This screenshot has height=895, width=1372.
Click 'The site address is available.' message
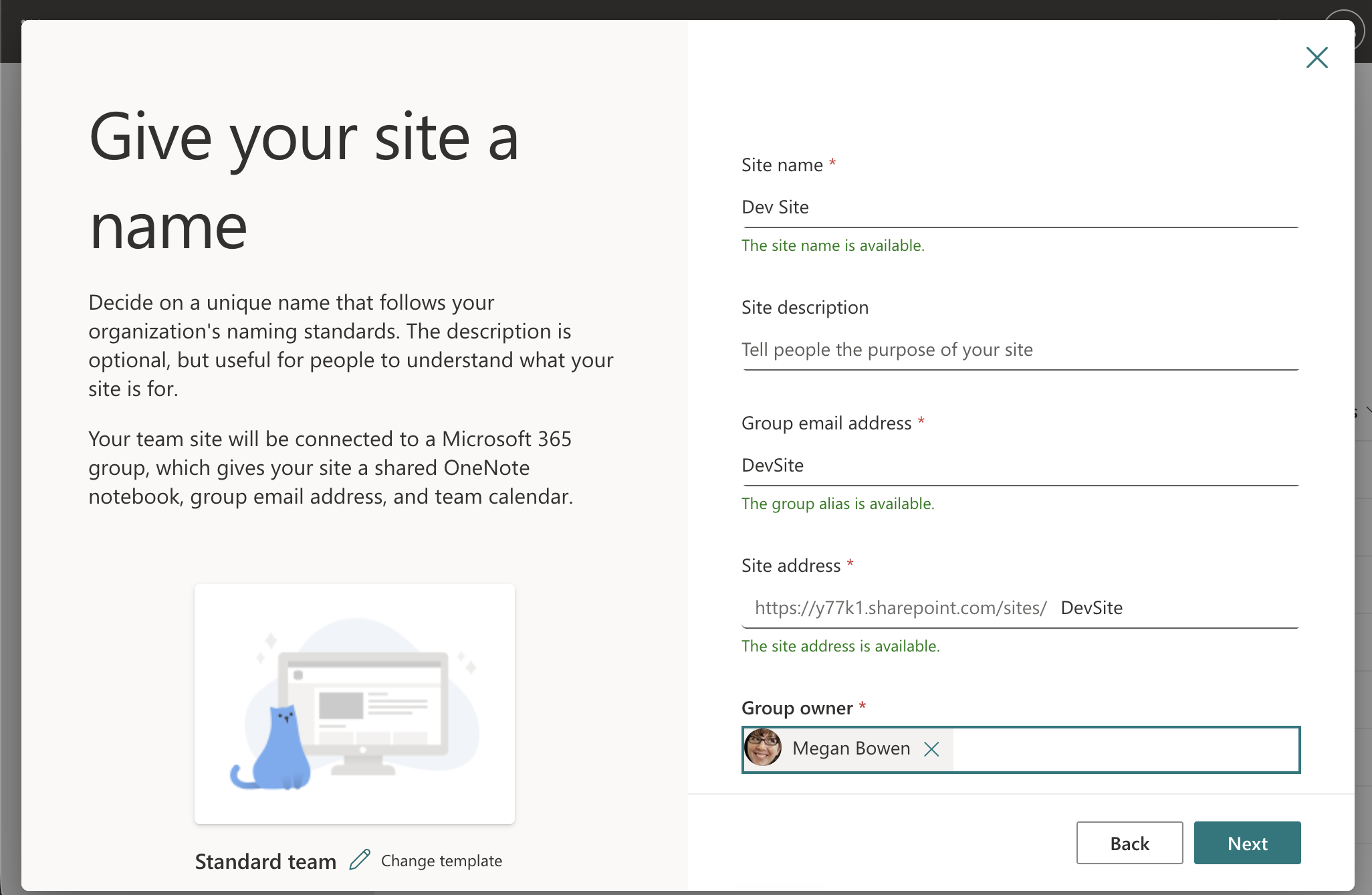pos(840,646)
